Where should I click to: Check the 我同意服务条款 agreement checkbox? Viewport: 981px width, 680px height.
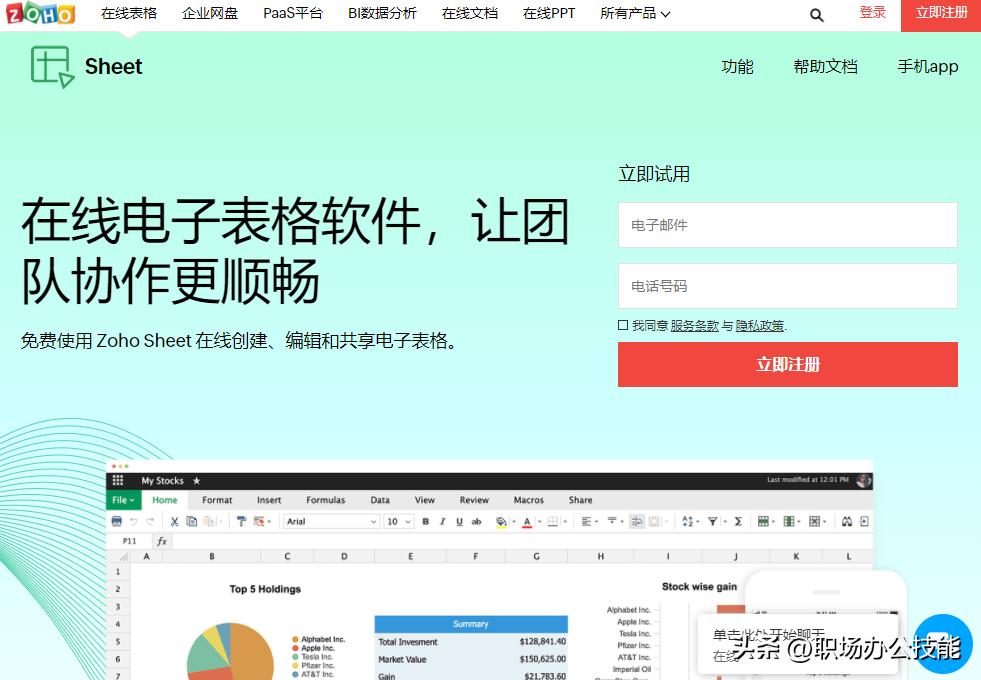(622, 326)
